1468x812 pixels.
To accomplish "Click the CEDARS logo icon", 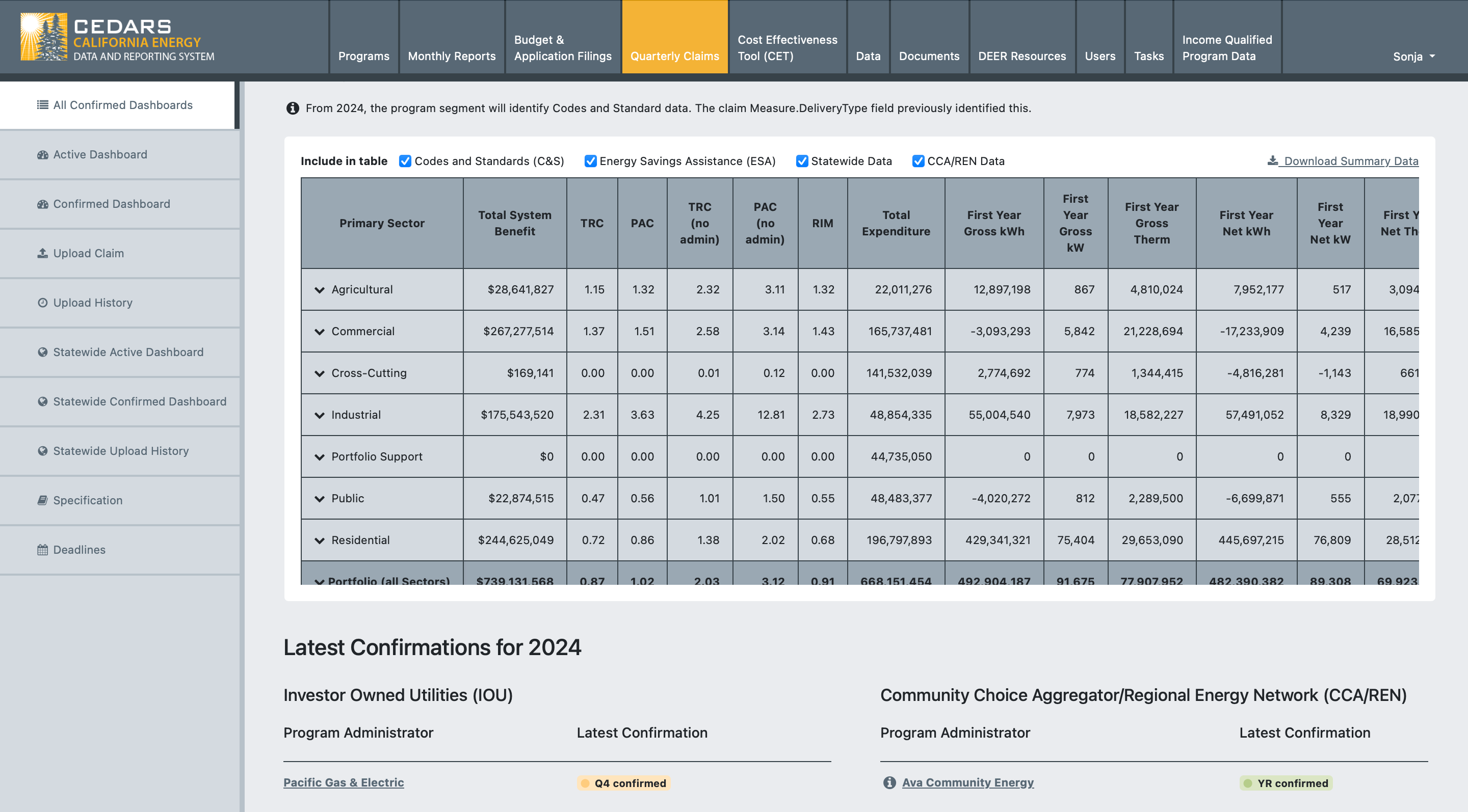I will pyautogui.click(x=43, y=37).
